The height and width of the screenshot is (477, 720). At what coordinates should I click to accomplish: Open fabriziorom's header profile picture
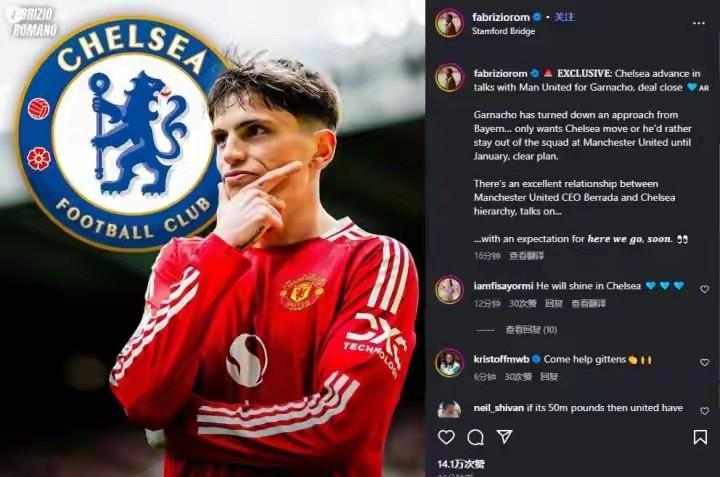449,23
